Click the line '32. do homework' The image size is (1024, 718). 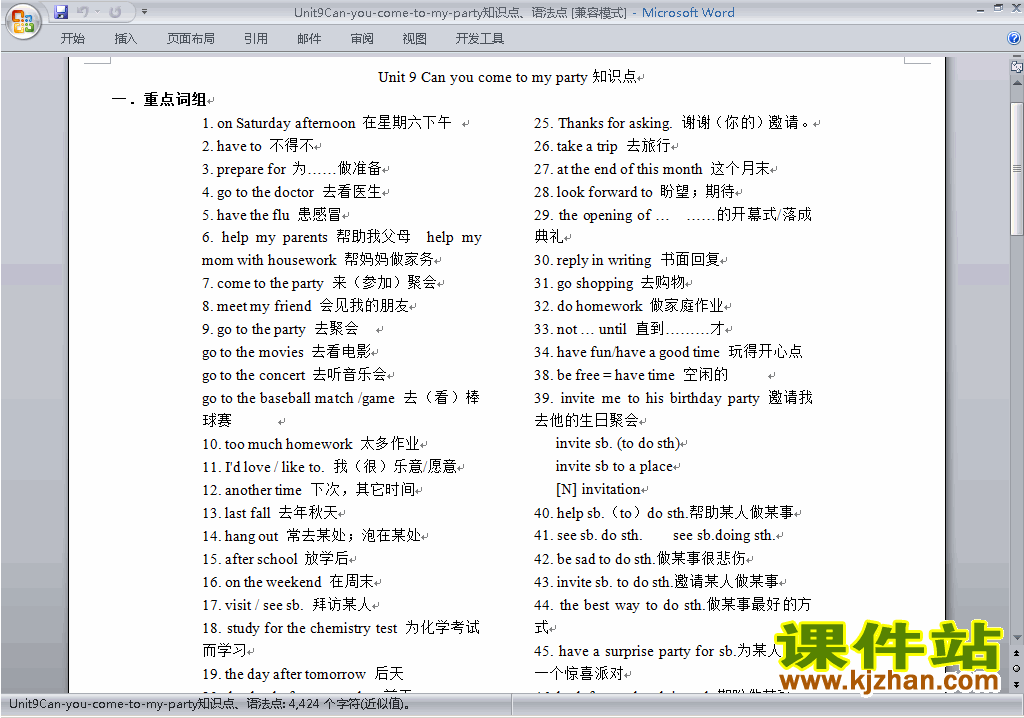coord(629,306)
